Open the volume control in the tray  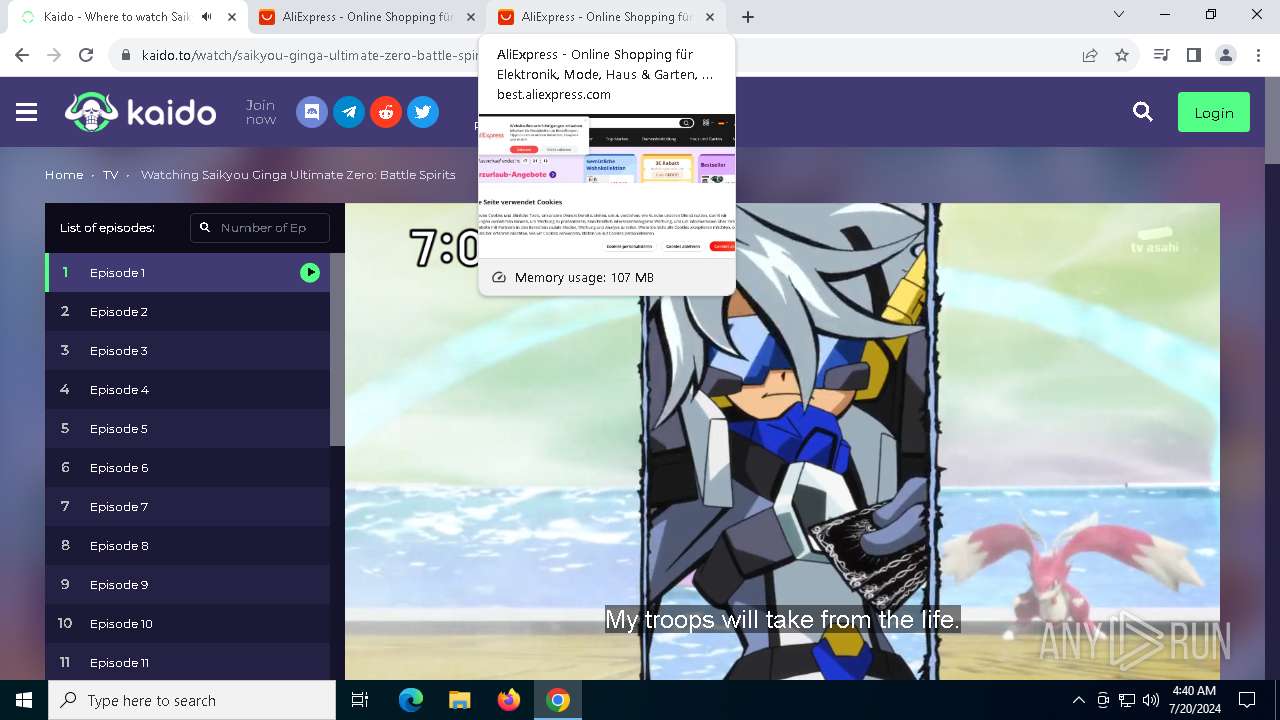click(1151, 700)
